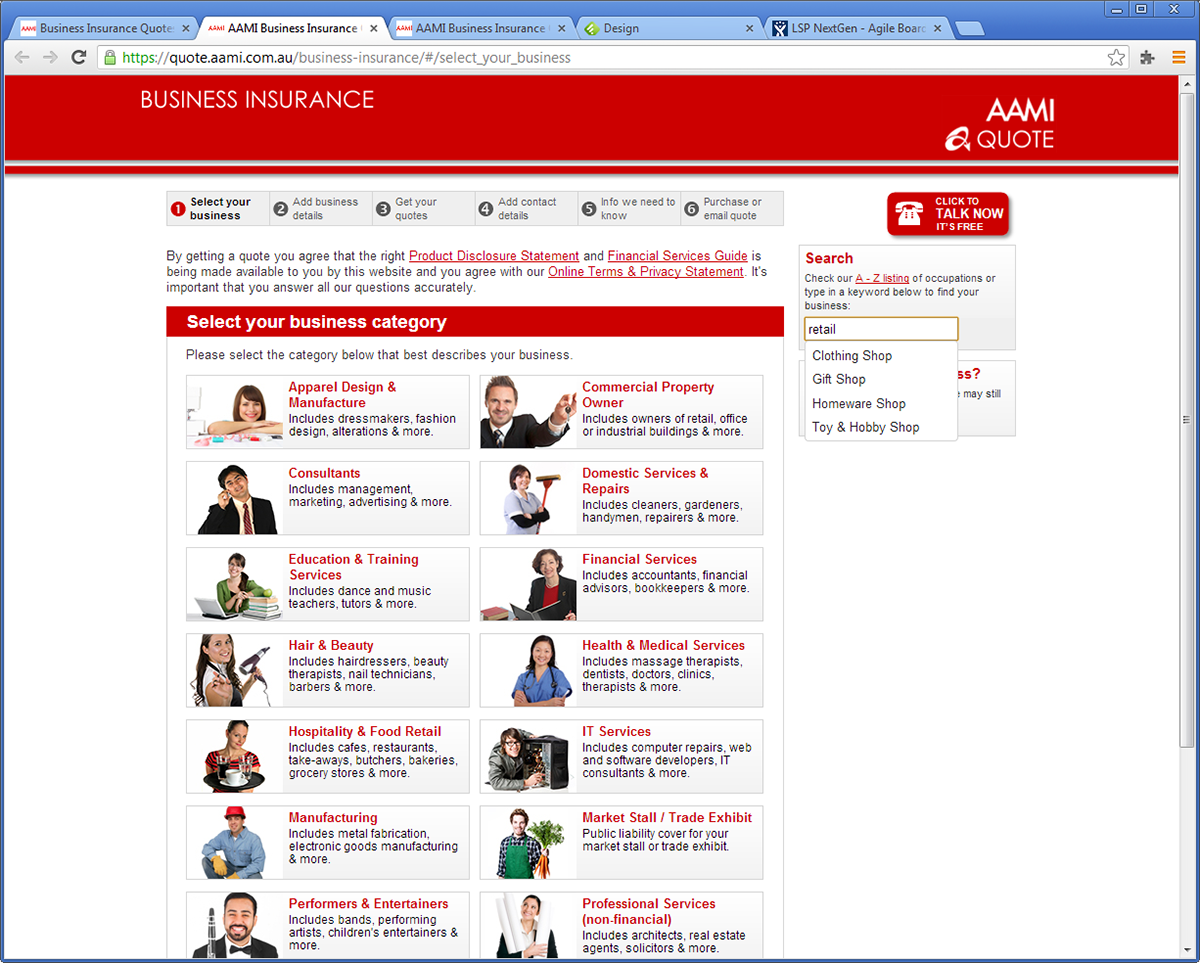Click the Hospitality waitress photo

[234, 756]
